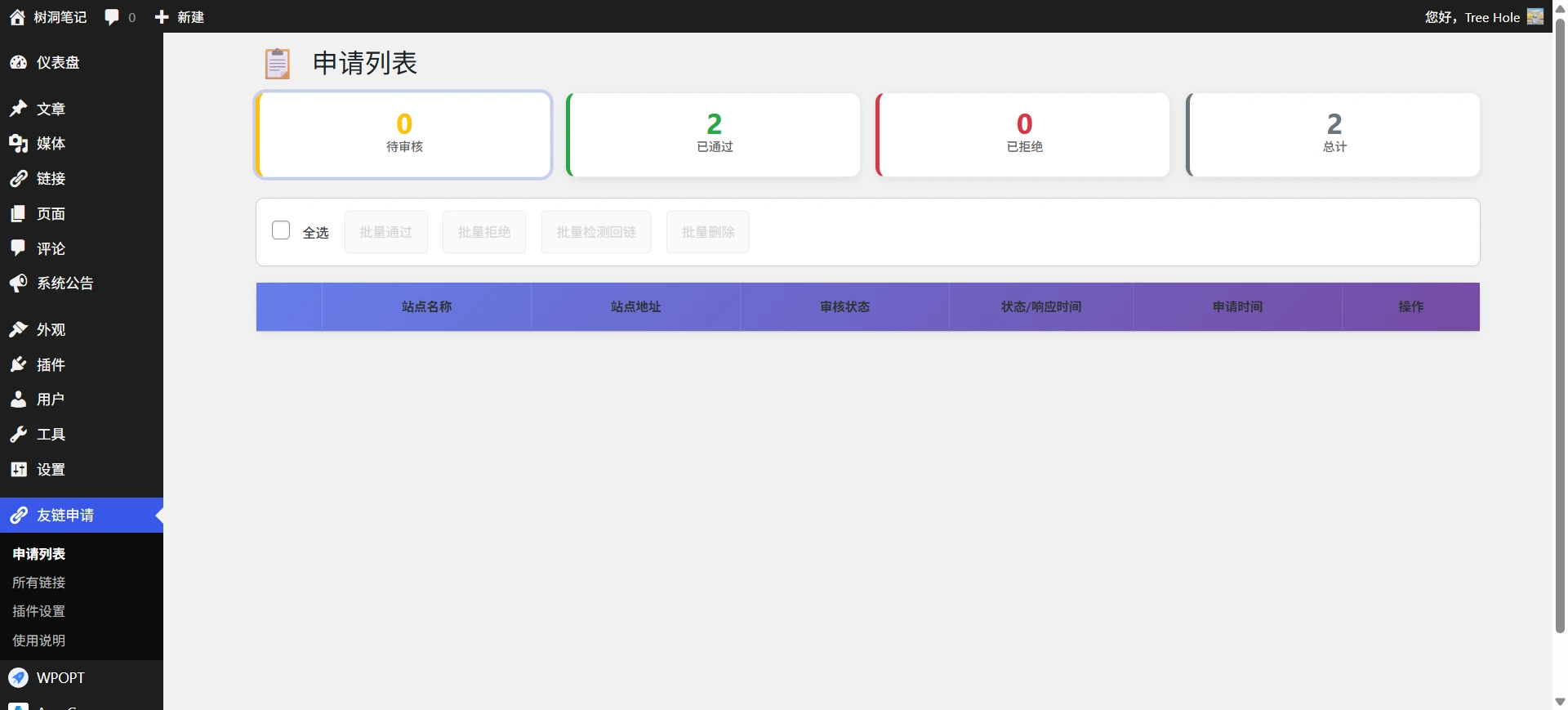Click the pushpin icon for 文章

click(x=18, y=109)
